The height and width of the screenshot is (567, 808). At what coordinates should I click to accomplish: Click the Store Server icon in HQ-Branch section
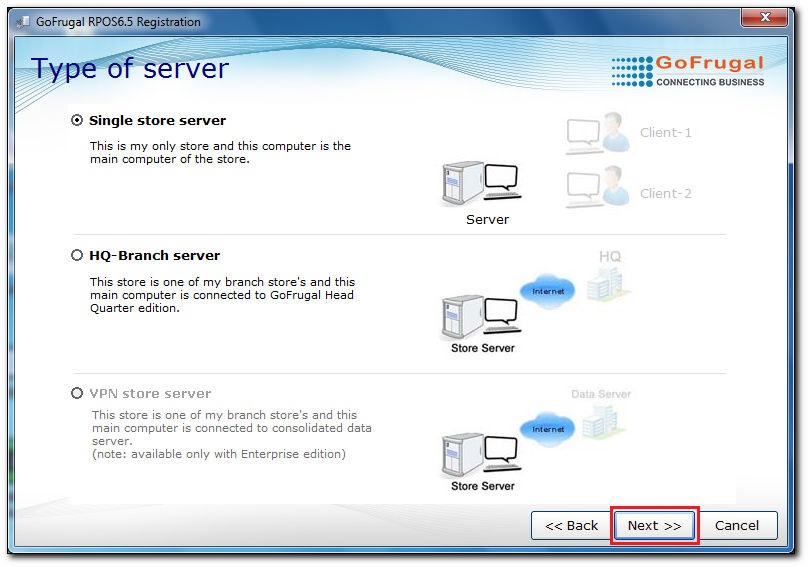[482, 318]
